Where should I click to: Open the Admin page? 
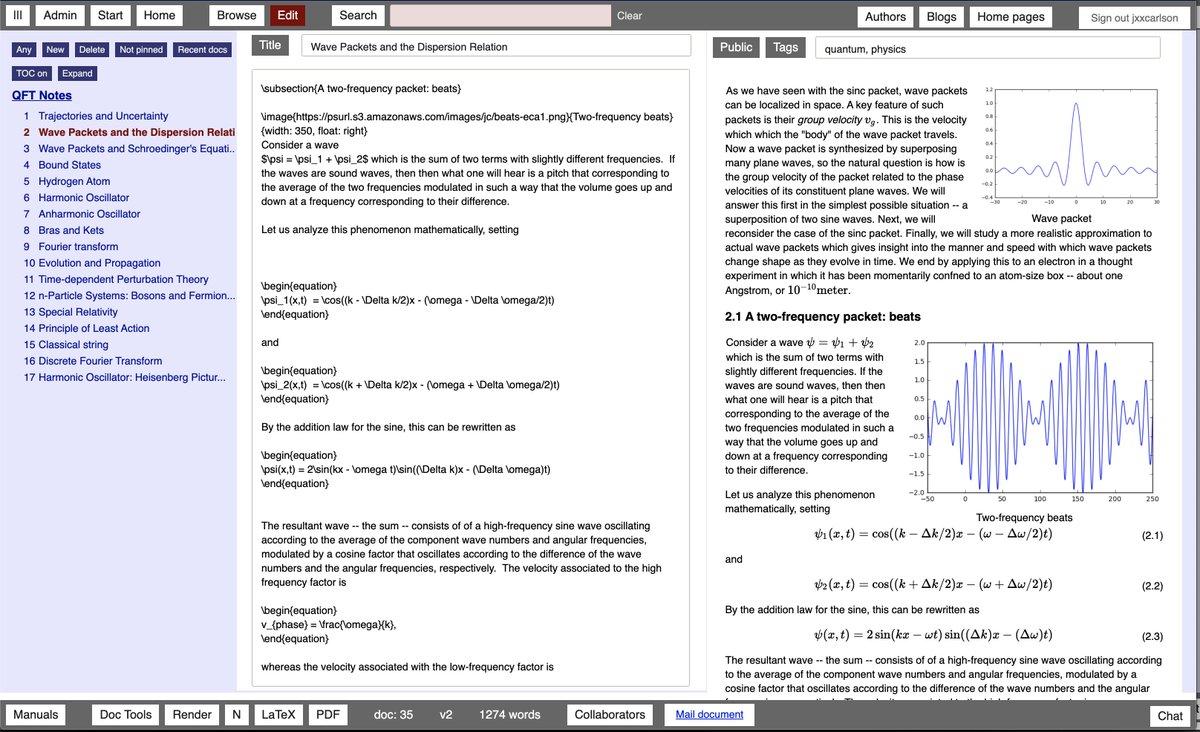pos(60,15)
